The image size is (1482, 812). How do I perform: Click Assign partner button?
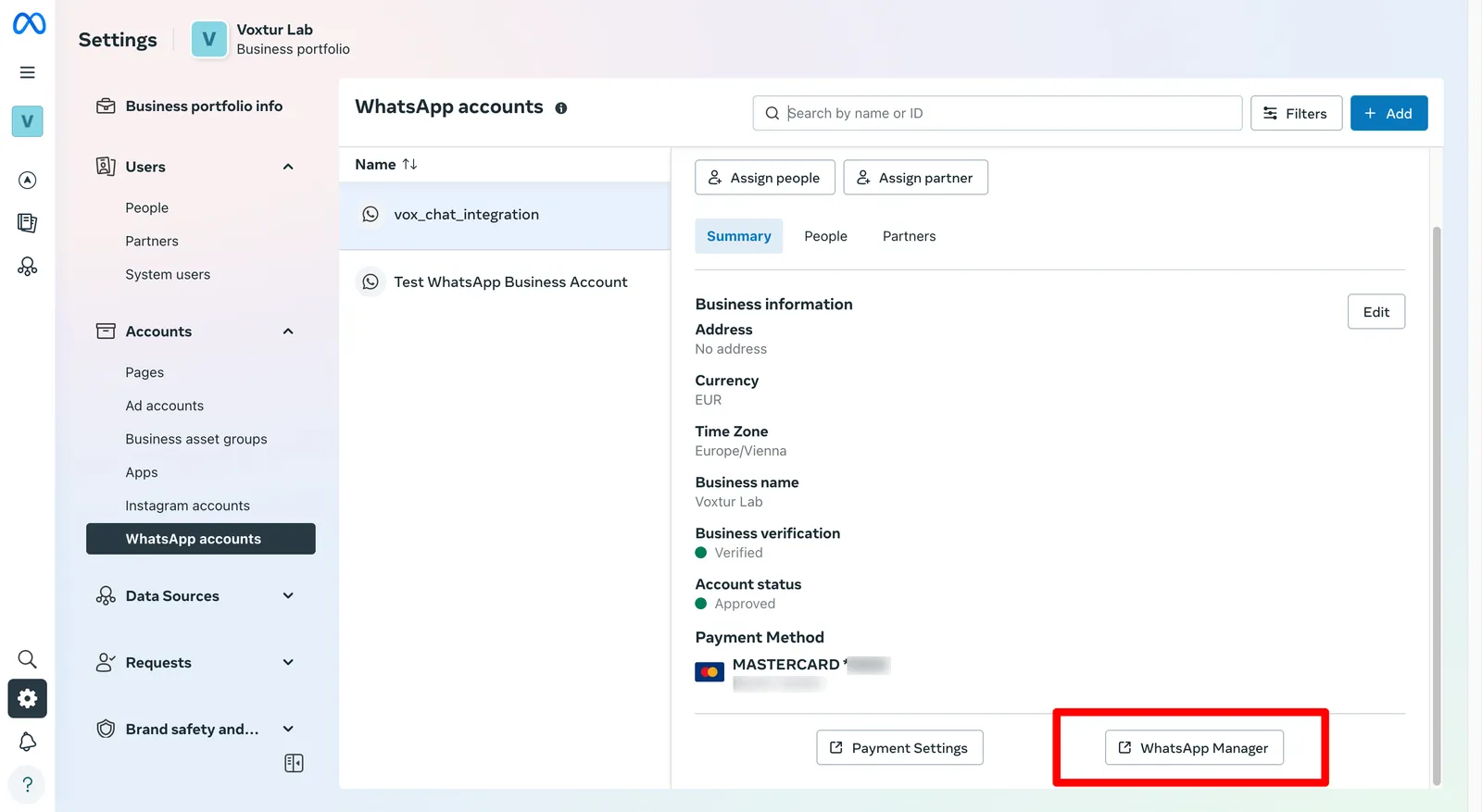pos(916,178)
